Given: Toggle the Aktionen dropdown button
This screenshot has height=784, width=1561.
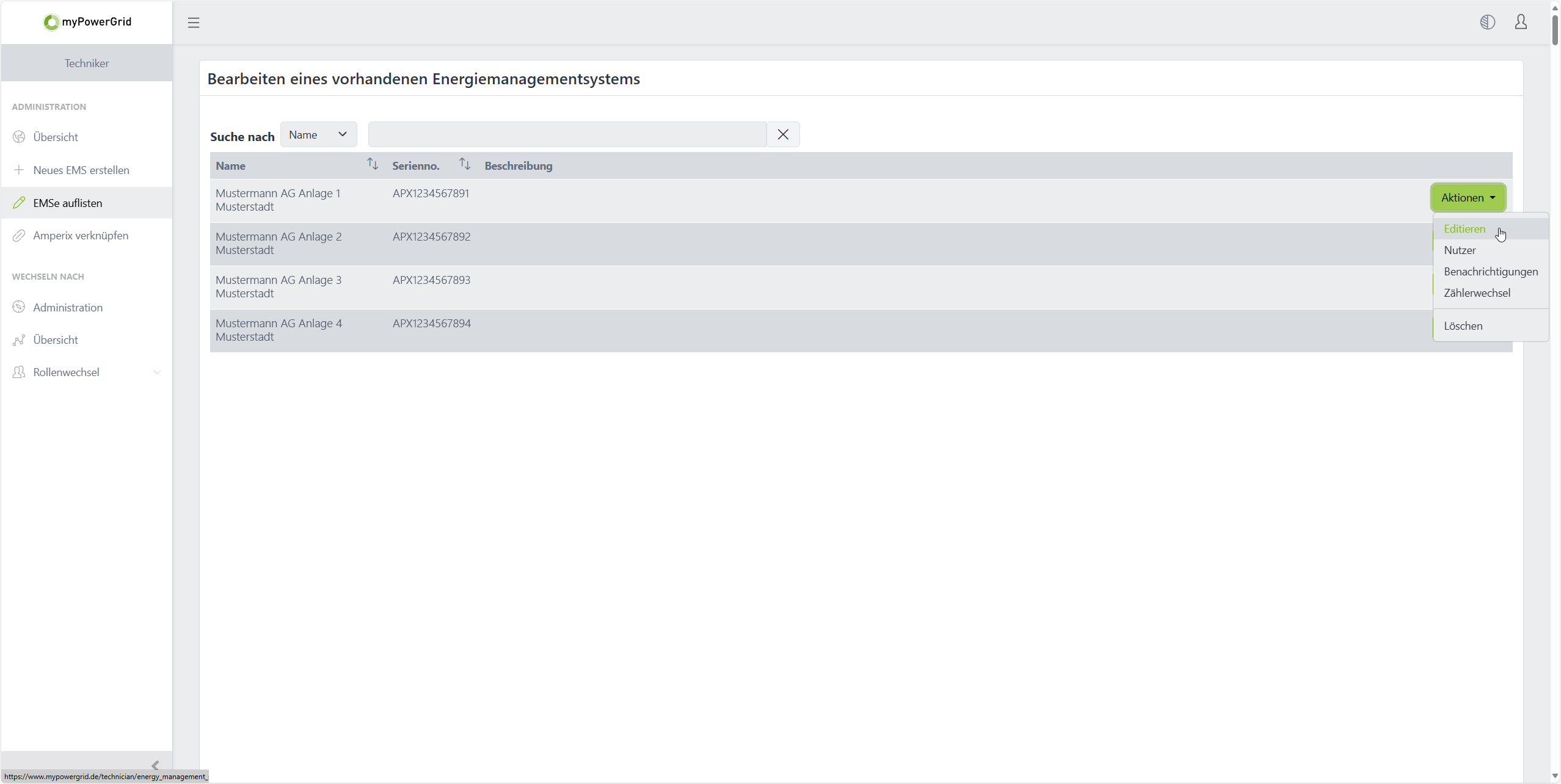Looking at the screenshot, I should click(x=1468, y=198).
